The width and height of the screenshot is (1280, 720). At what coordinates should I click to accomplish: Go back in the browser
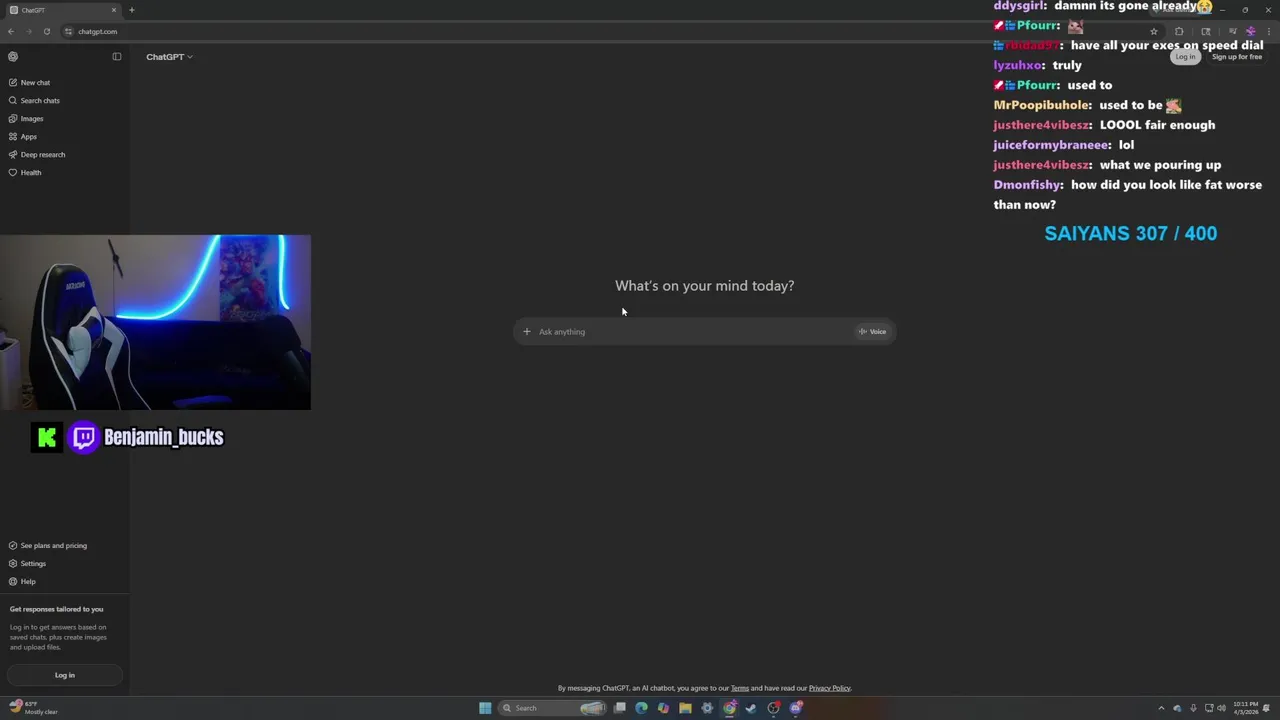(x=11, y=31)
